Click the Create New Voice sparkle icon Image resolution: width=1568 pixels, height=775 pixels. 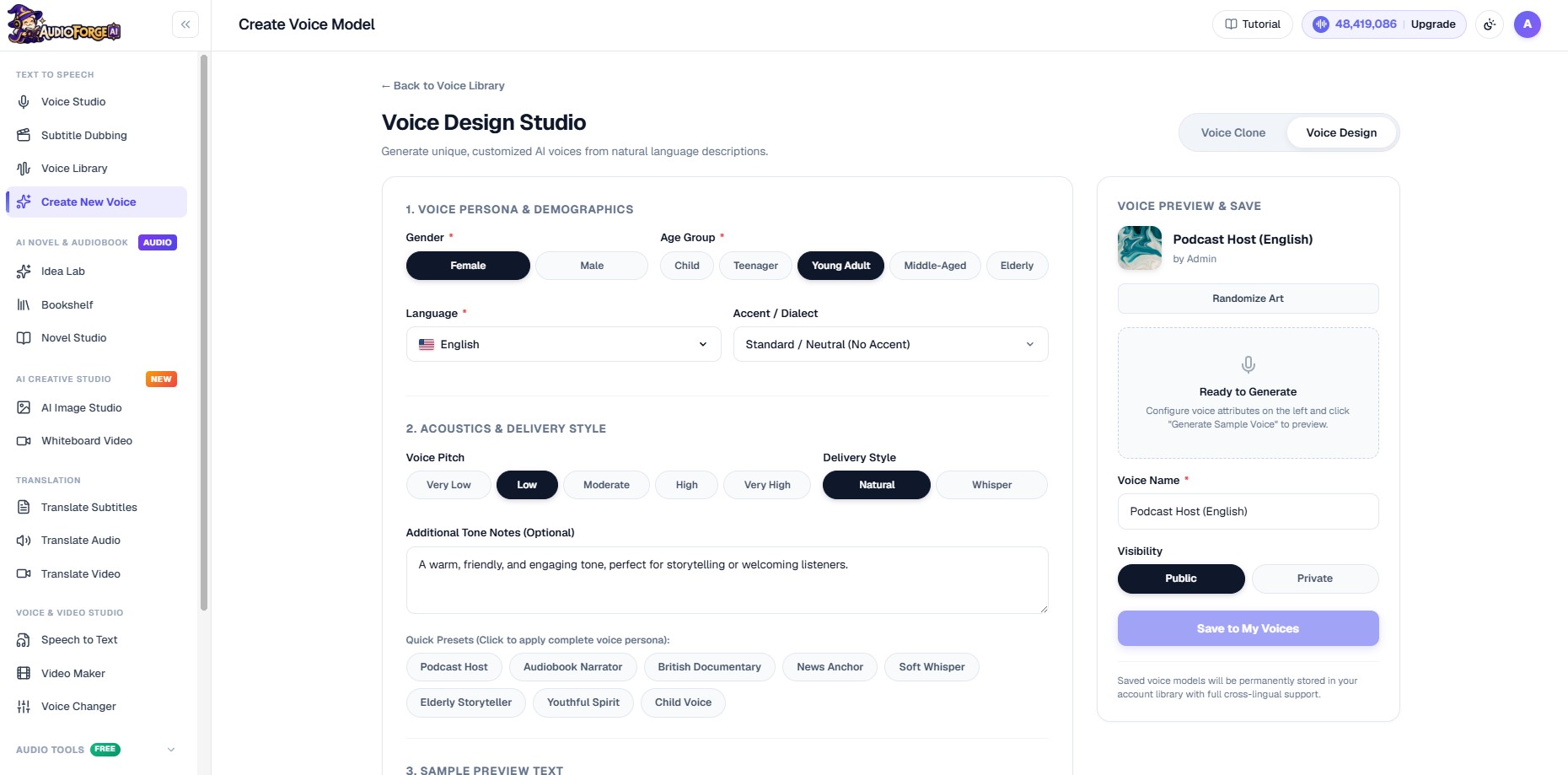coord(24,202)
